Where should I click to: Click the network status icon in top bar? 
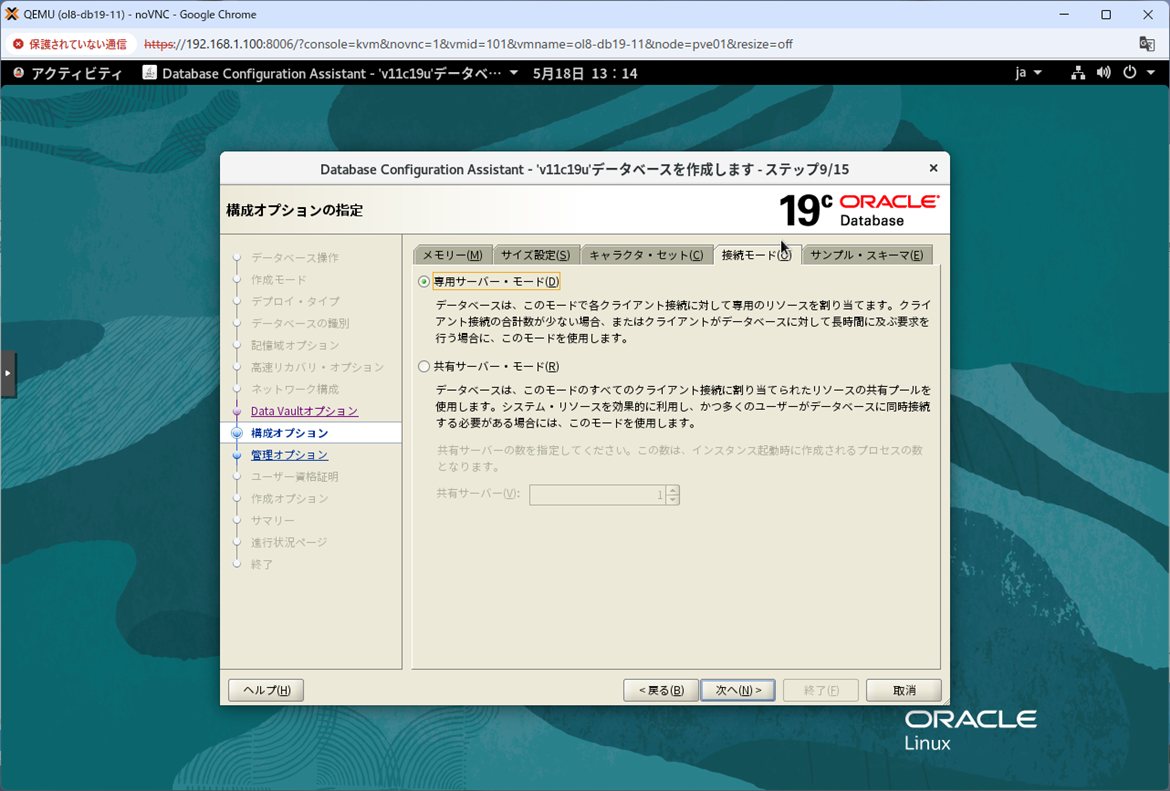pos(1077,73)
